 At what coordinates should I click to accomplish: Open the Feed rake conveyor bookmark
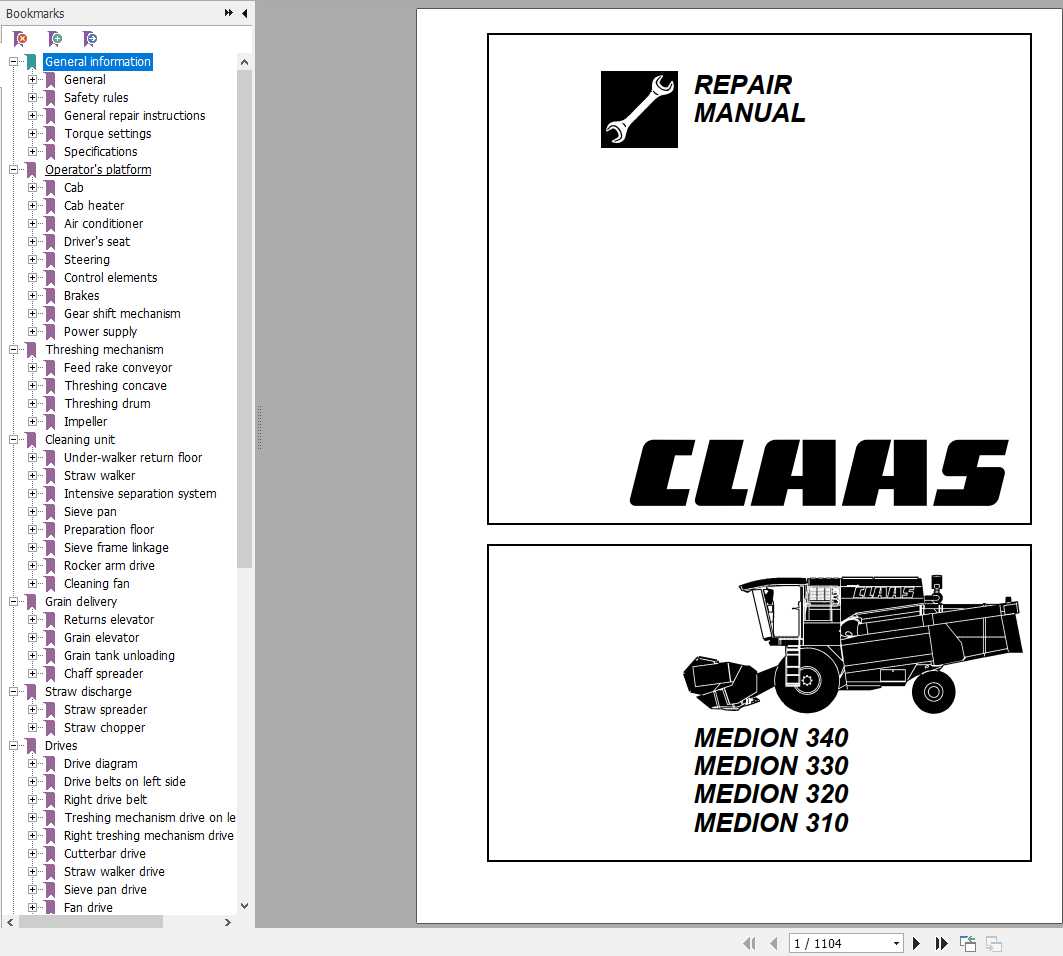[118, 367]
